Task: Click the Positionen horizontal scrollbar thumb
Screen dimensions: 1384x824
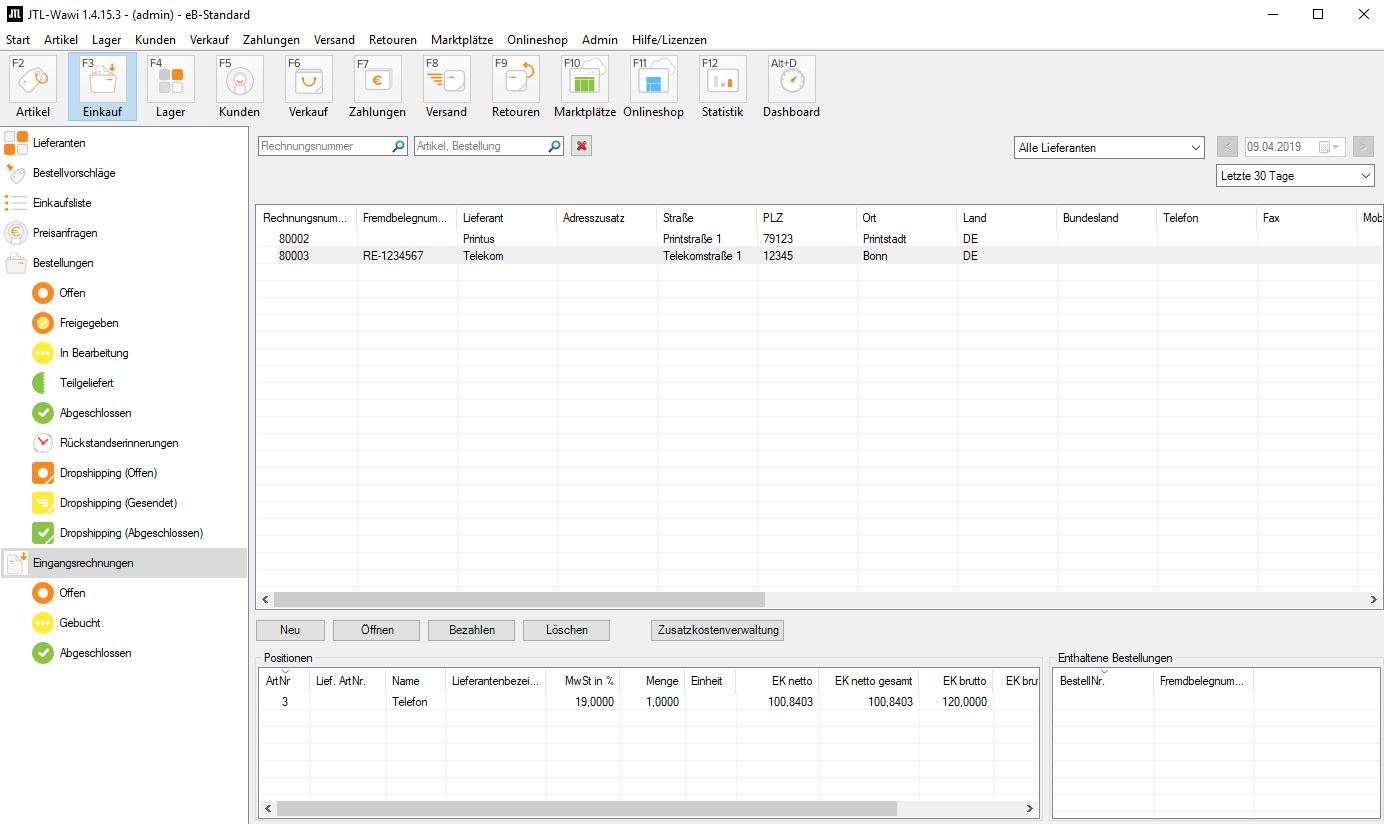Action: pyautogui.click(x=586, y=808)
